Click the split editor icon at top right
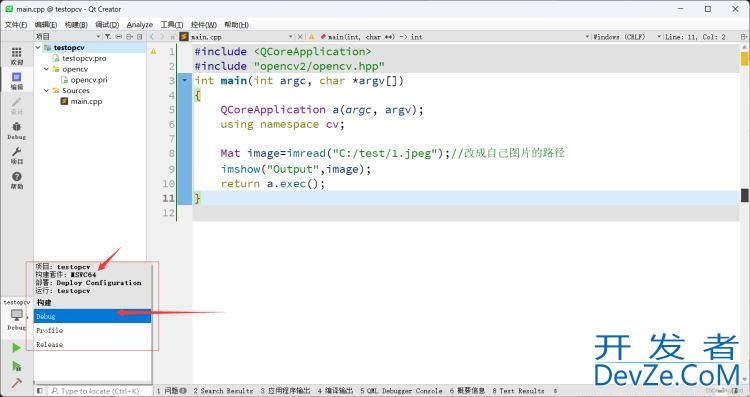 pos(744,36)
